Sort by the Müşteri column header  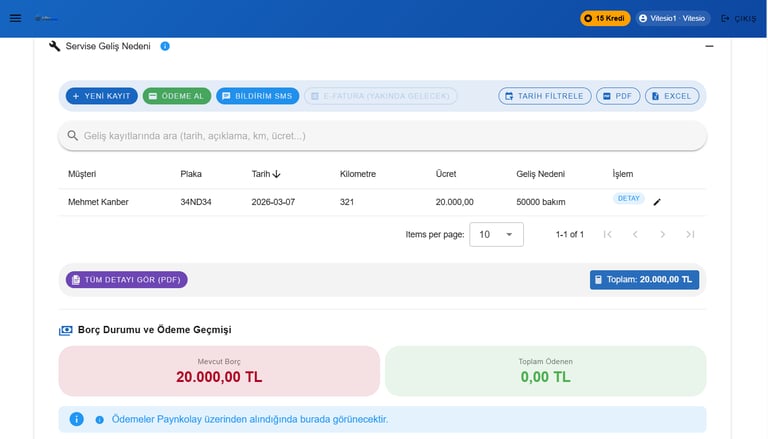click(82, 174)
